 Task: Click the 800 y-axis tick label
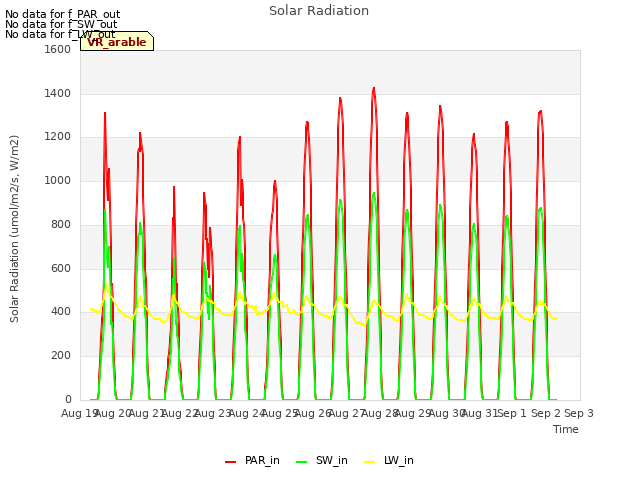[x=61, y=224]
